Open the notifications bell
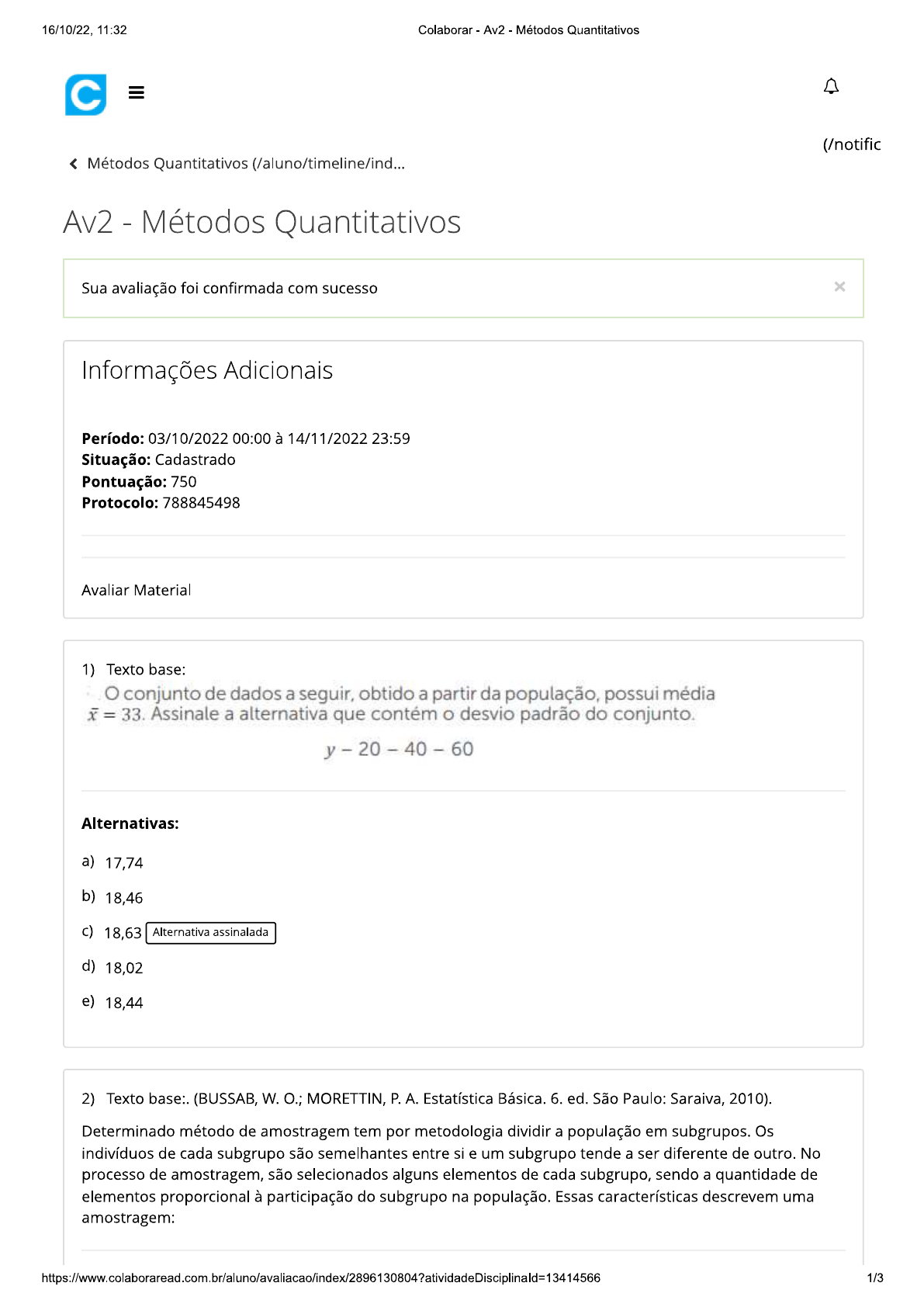The height and width of the screenshot is (1307, 924). tap(831, 86)
